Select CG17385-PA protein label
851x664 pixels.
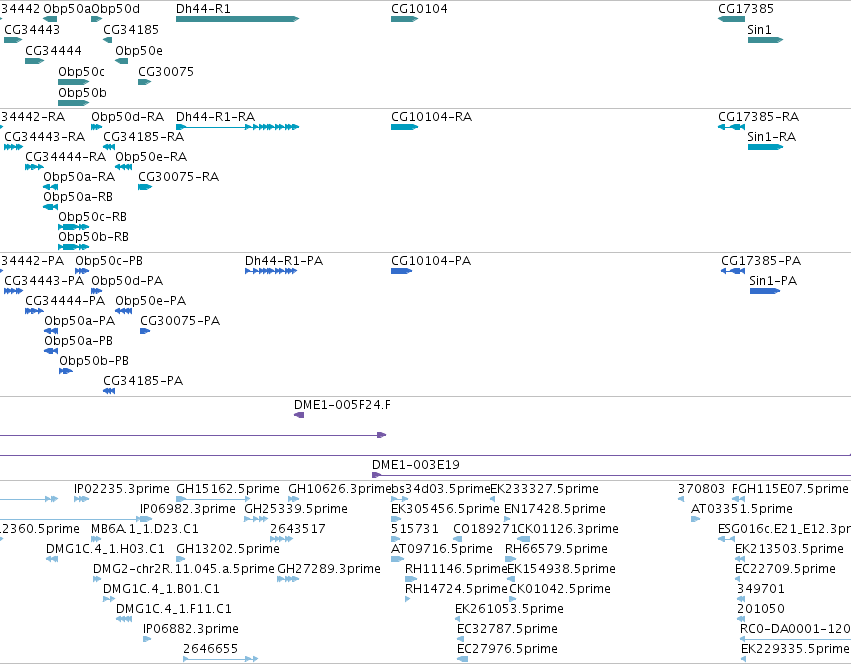[x=761, y=261]
